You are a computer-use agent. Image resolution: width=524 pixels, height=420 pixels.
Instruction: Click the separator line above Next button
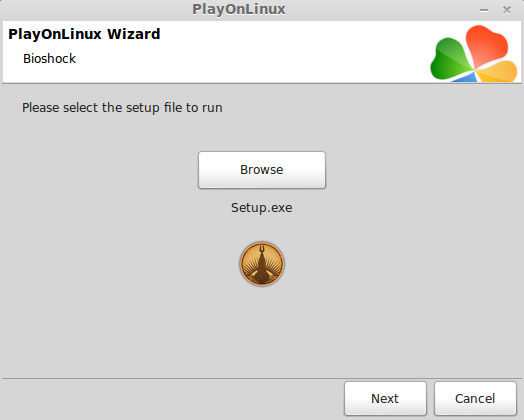(262, 379)
